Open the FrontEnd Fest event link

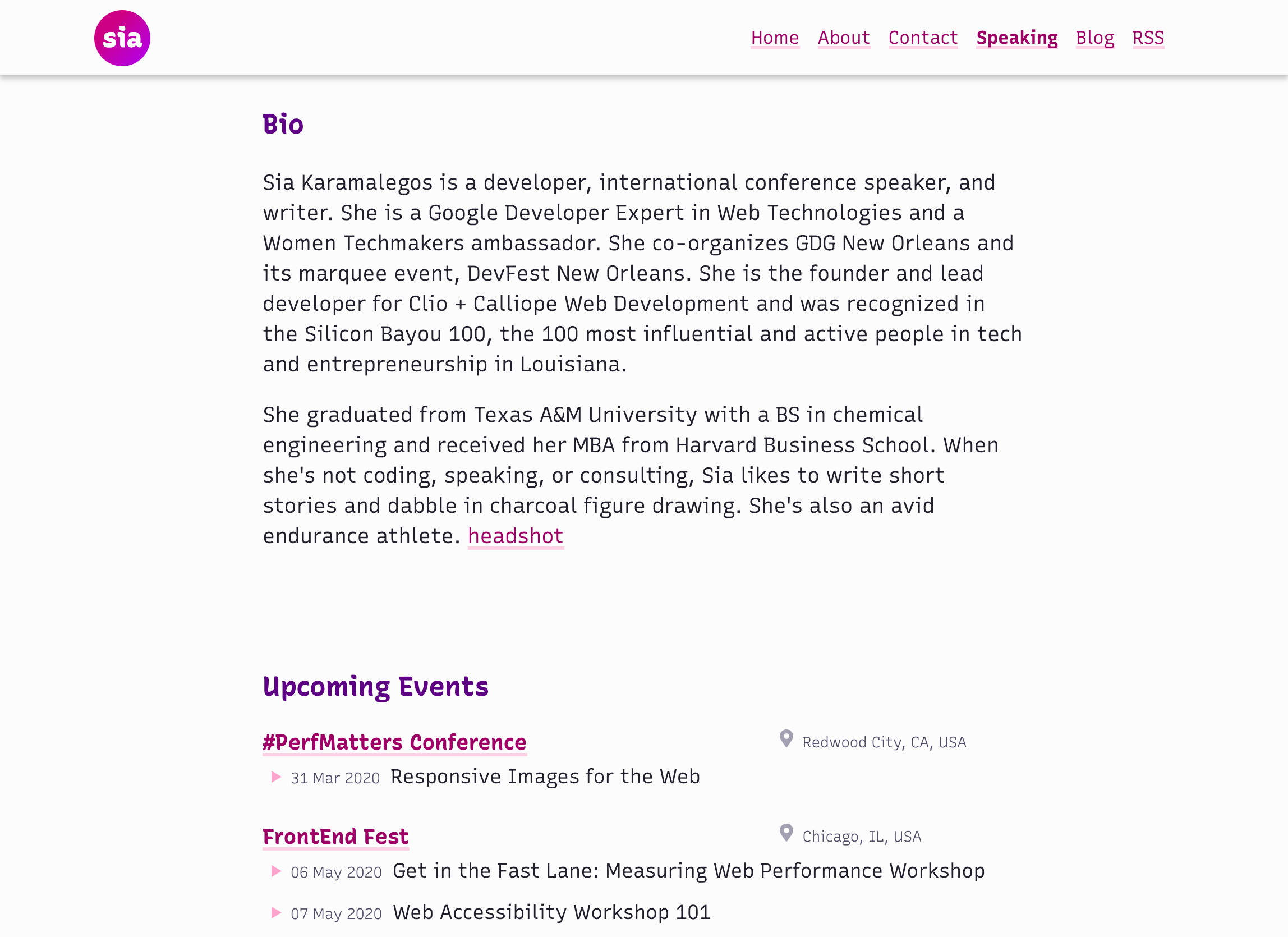(335, 837)
